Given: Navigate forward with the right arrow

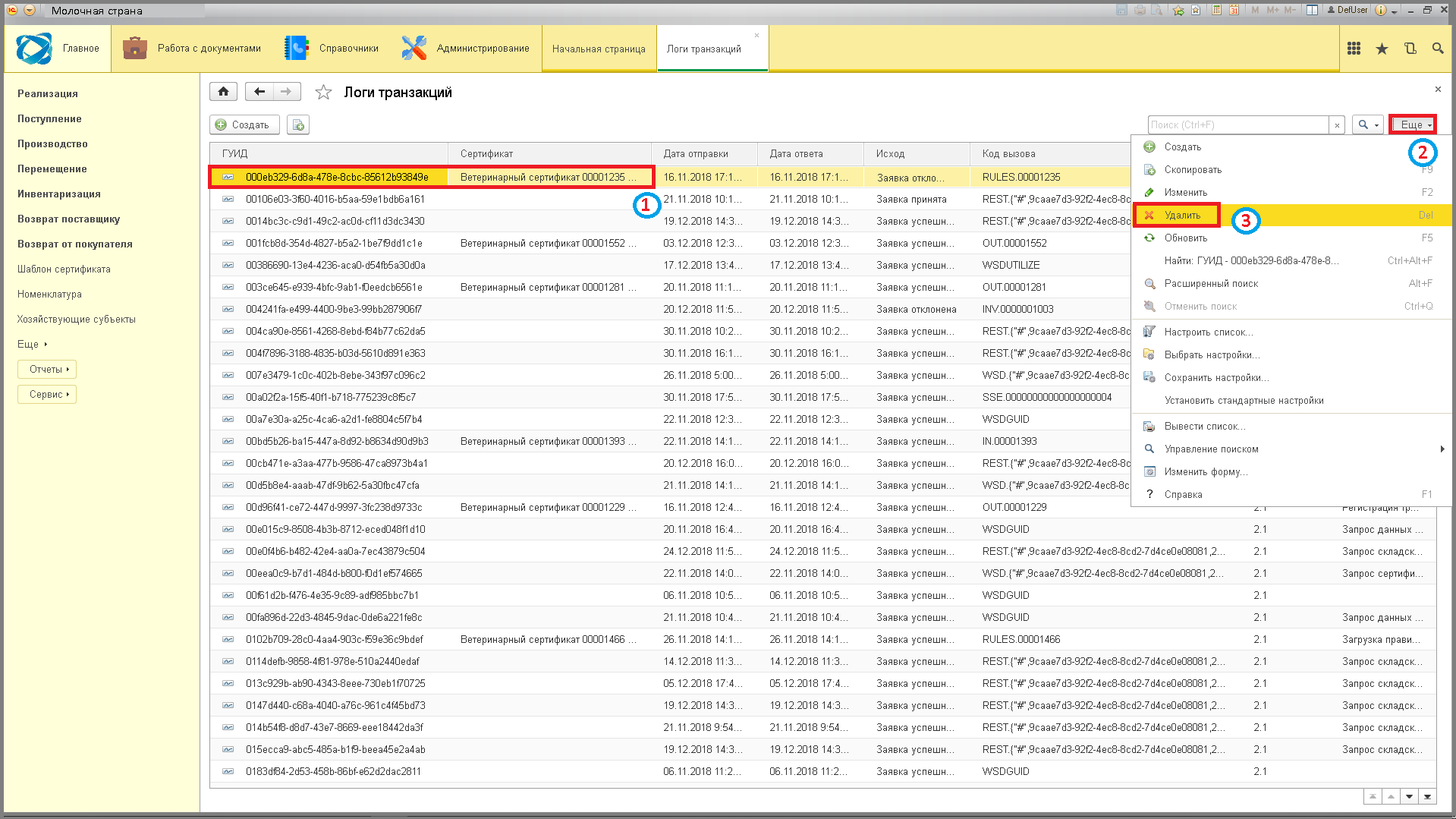Looking at the screenshot, I should pyautogui.click(x=286, y=92).
